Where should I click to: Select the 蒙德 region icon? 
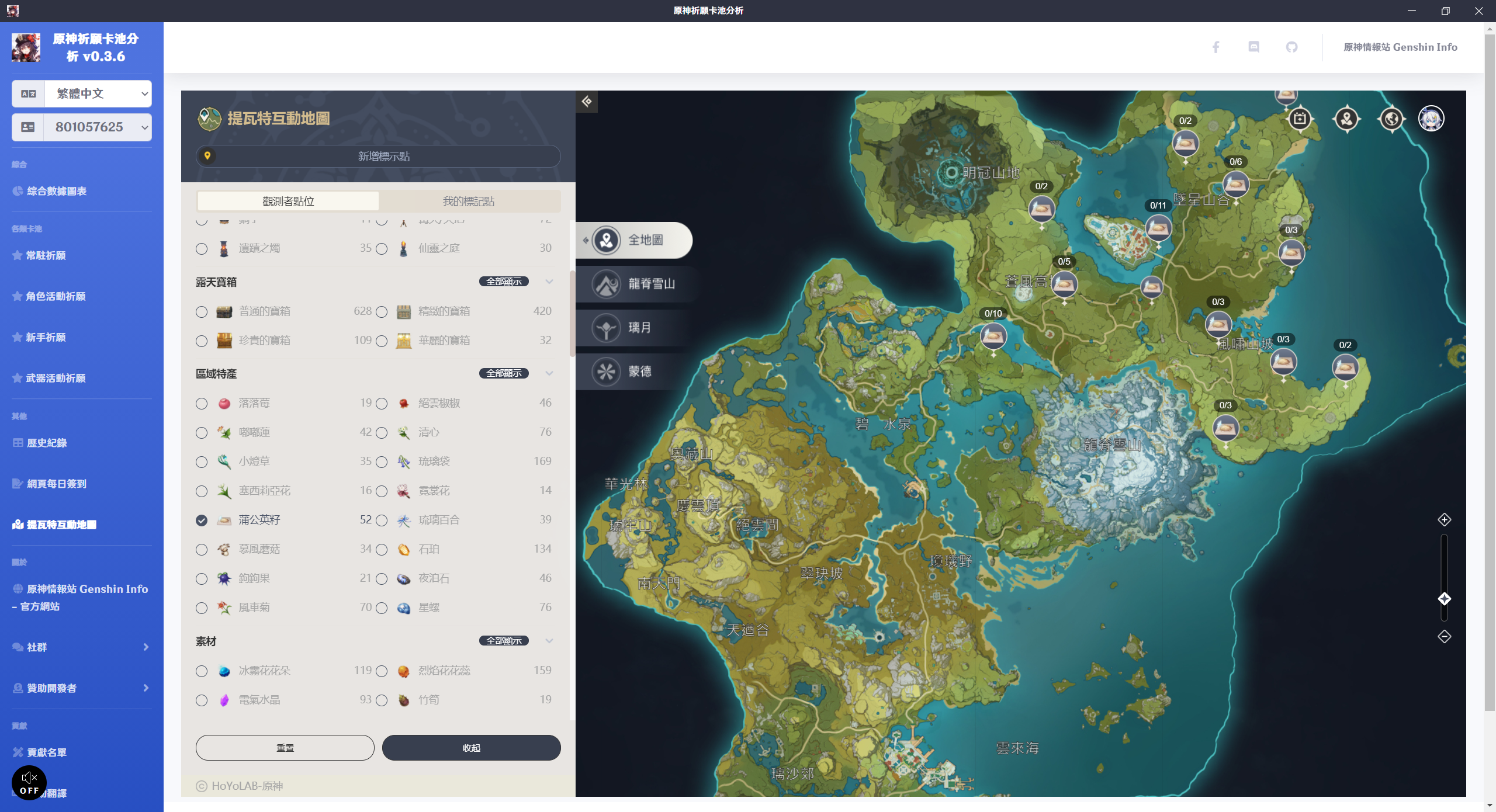pyautogui.click(x=607, y=372)
